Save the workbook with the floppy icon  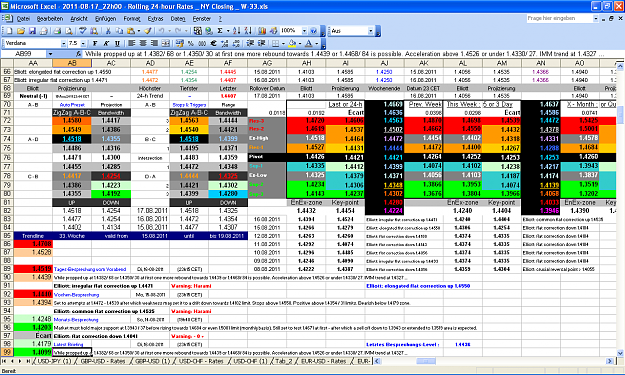pos(32,31)
